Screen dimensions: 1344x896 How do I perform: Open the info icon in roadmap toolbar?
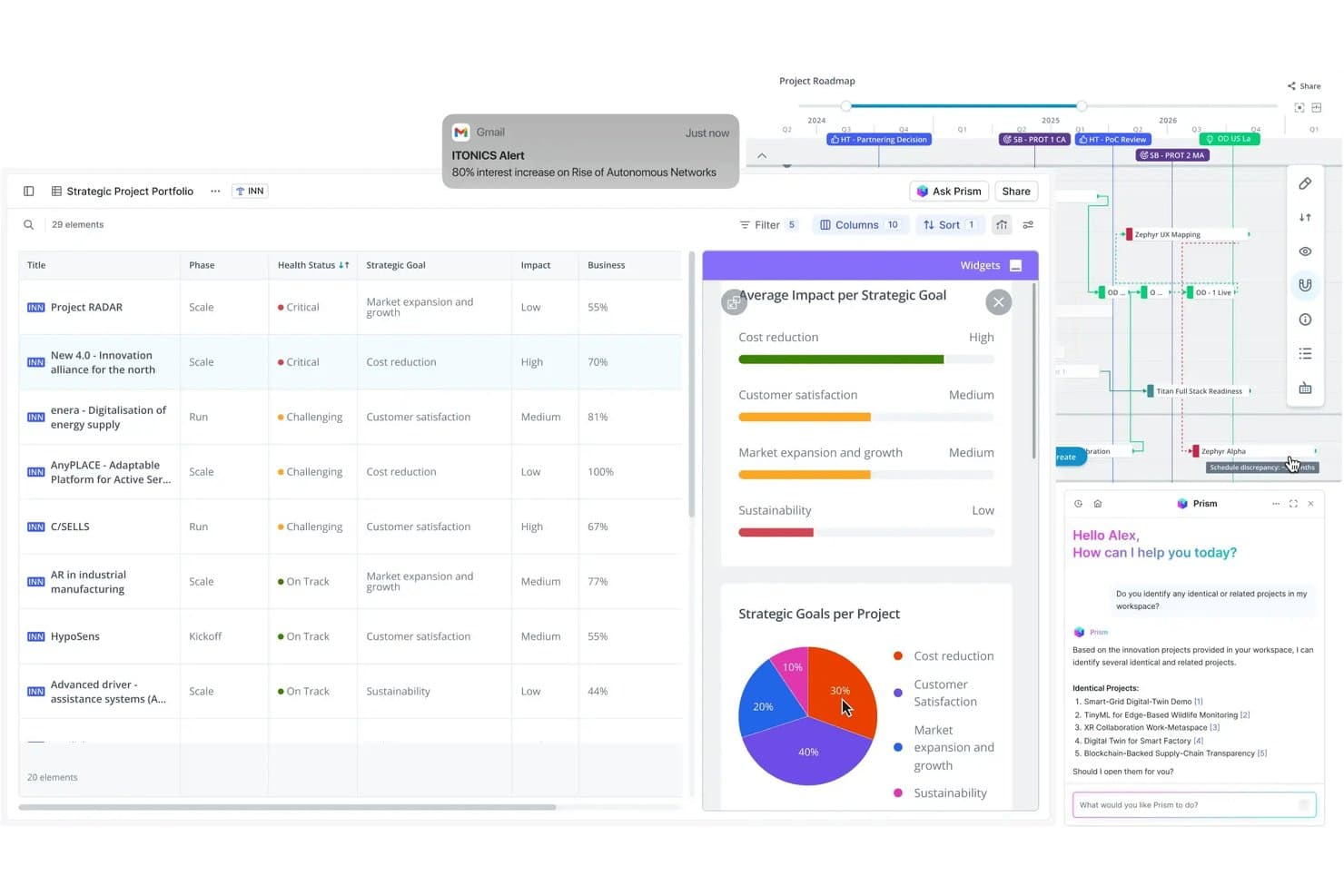(x=1305, y=320)
